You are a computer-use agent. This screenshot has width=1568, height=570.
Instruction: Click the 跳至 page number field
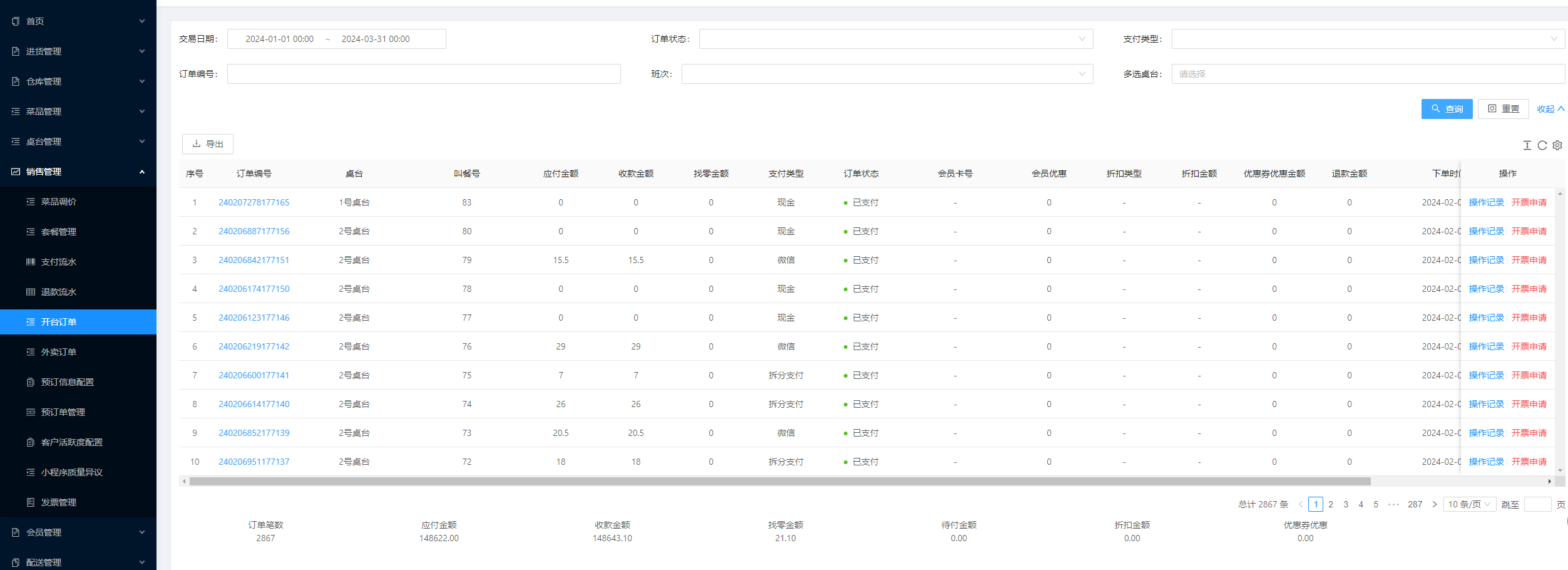pyautogui.click(x=1537, y=504)
